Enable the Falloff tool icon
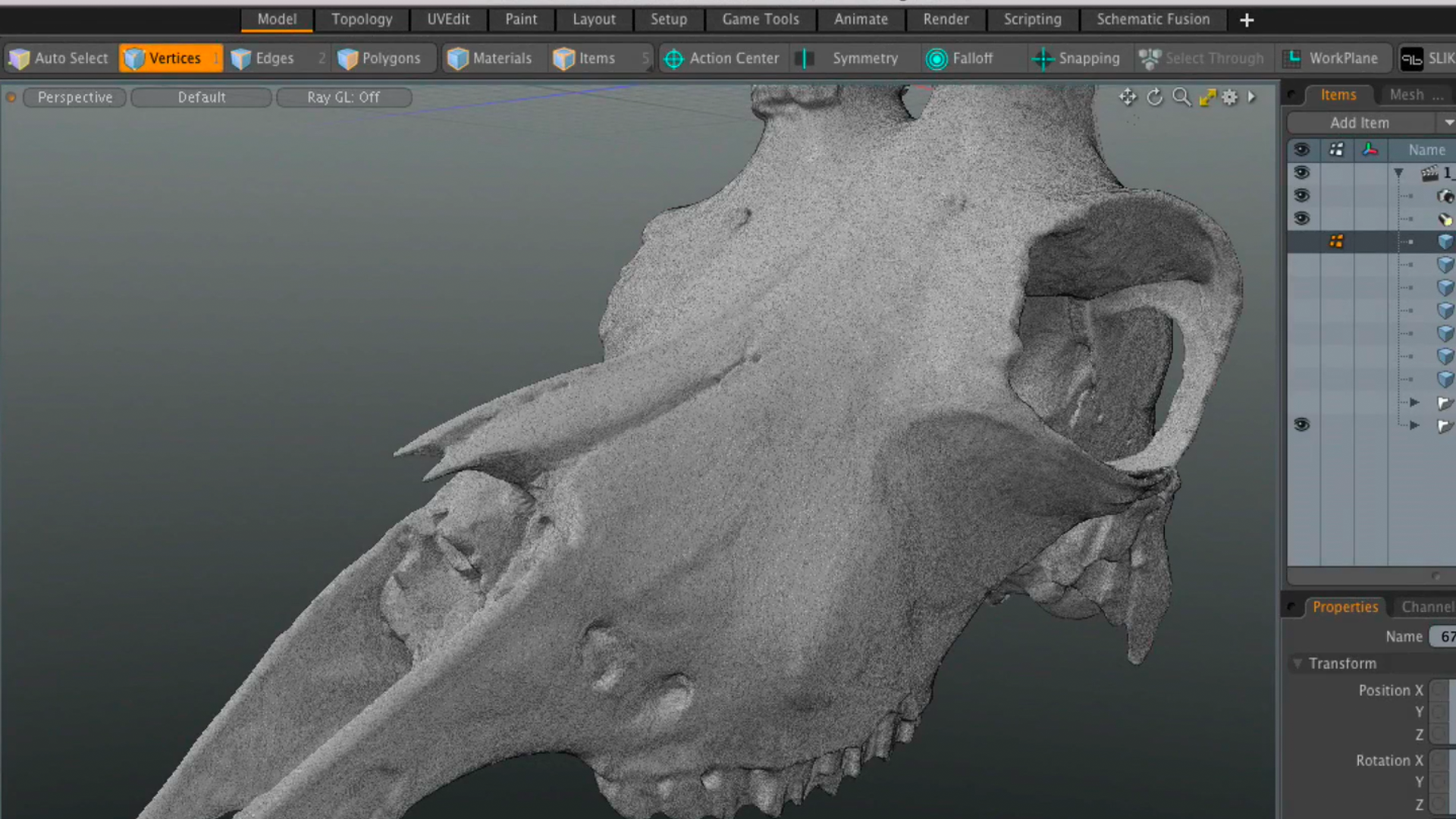 pyautogui.click(x=937, y=58)
